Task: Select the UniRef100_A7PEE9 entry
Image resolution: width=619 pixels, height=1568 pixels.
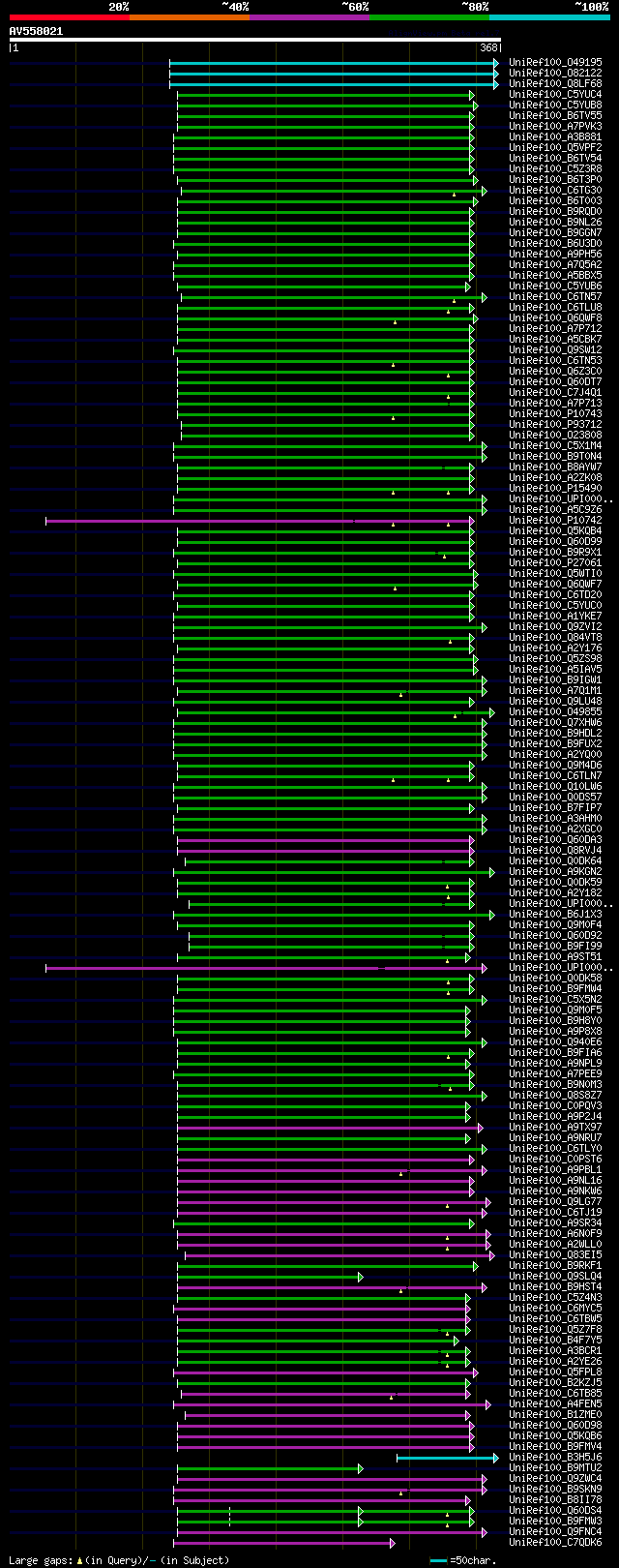Action: tap(555, 1074)
